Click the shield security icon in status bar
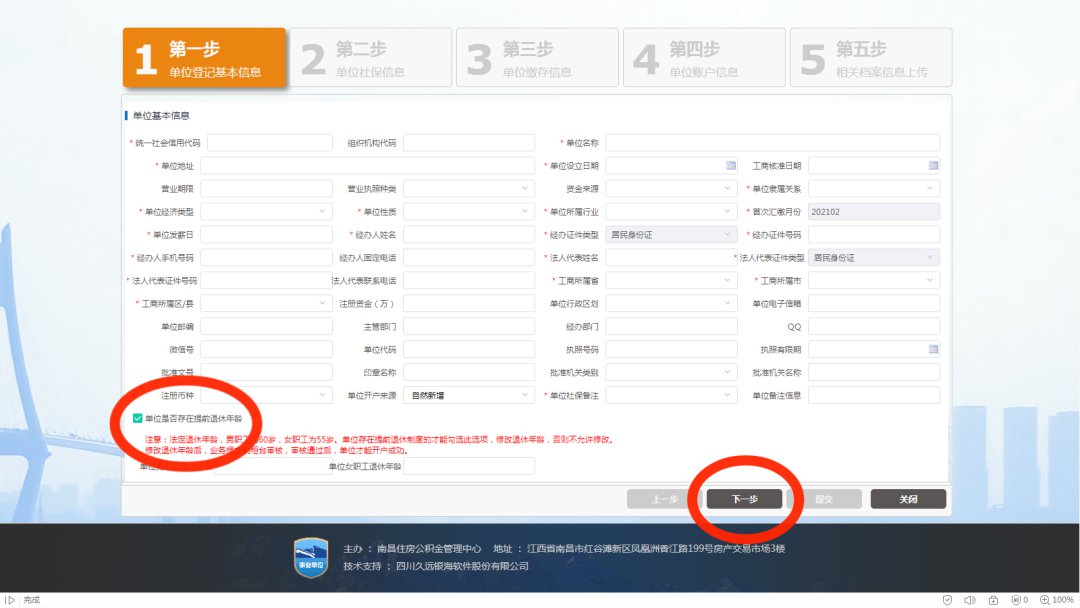Screen dimensions: 1080x608 coord(947,600)
